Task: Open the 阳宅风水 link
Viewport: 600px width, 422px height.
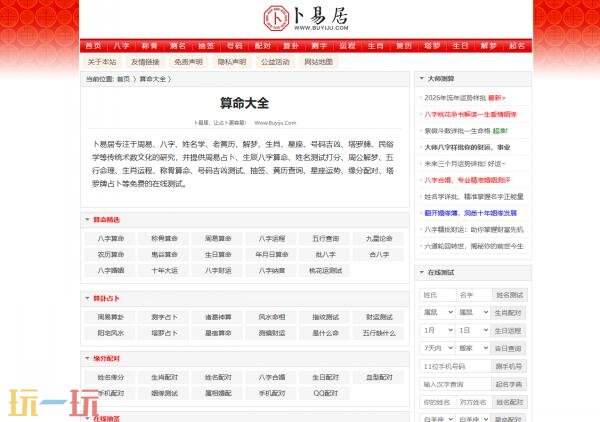Action: click(x=111, y=333)
